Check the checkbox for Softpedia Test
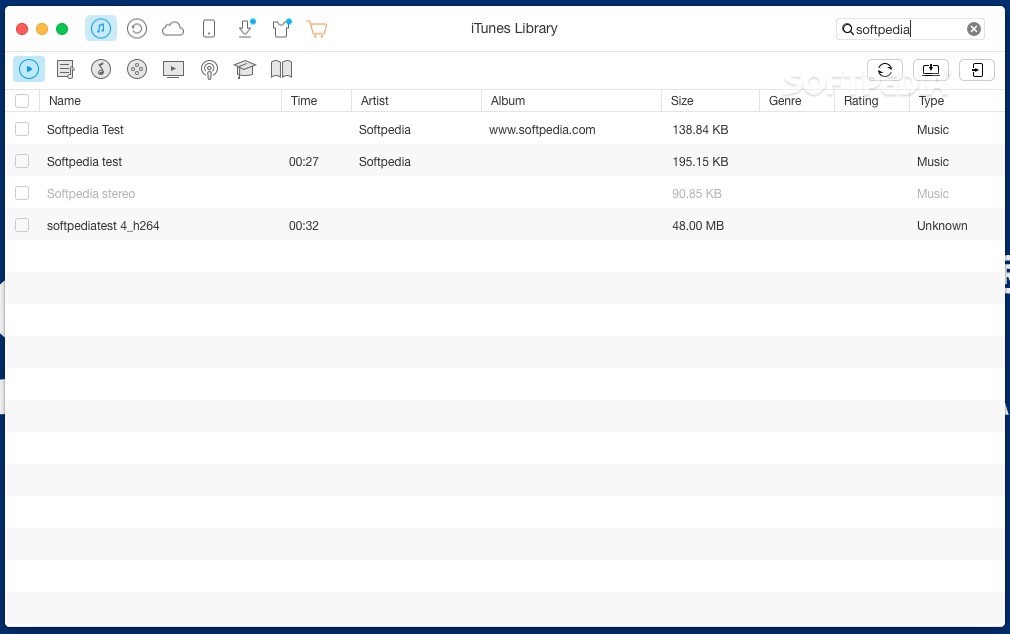This screenshot has height=634, width=1010. pos(22,129)
